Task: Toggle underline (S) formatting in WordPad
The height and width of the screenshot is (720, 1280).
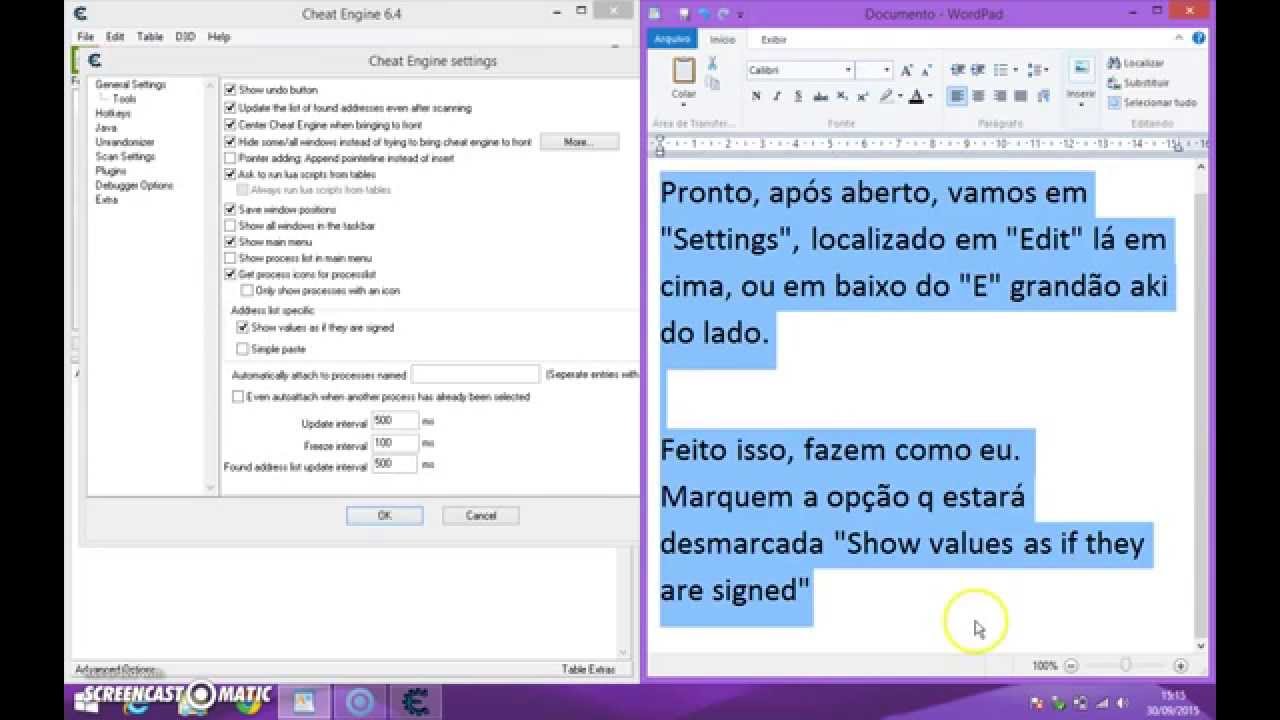Action: tap(798, 96)
